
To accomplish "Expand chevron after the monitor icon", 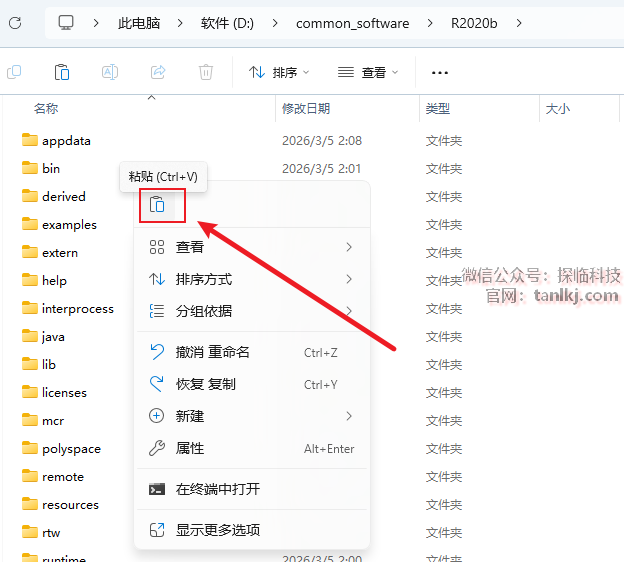I will point(96,23).
